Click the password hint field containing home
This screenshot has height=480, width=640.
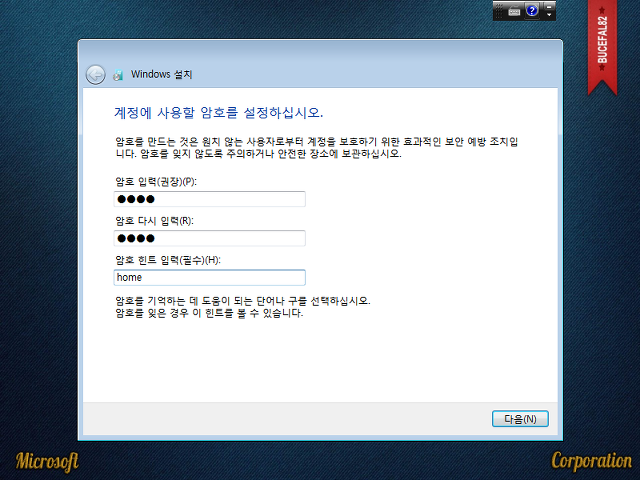(x=209, y=278)
